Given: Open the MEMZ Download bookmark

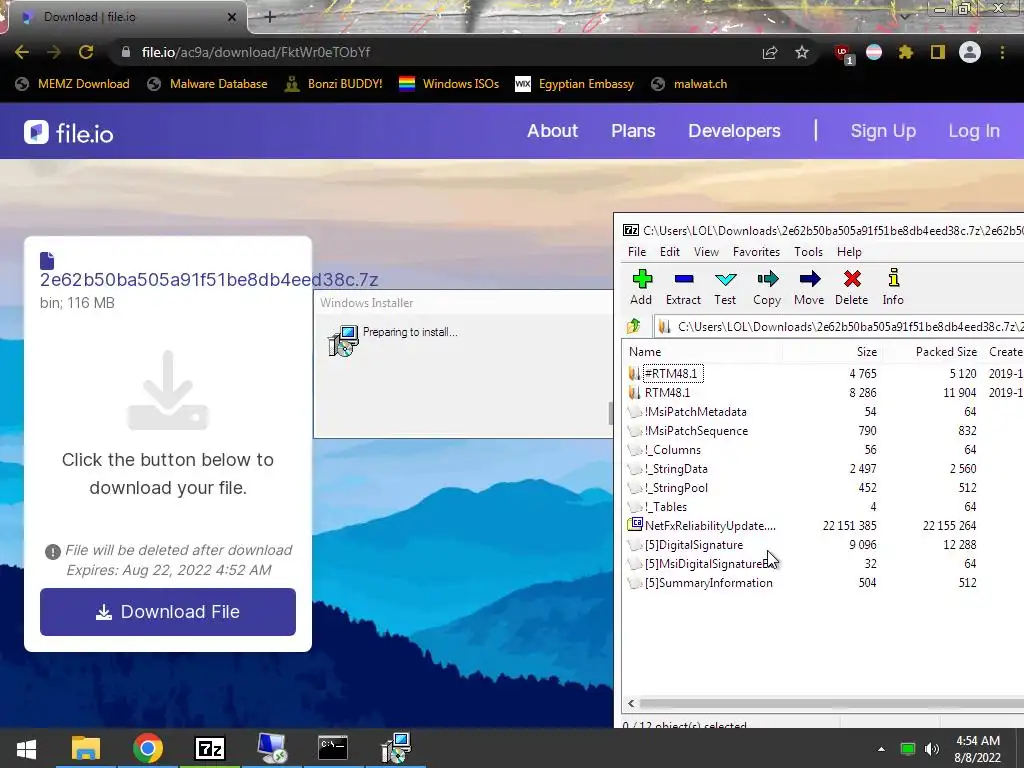Looking at the screenshot, I should click(72, 84).
